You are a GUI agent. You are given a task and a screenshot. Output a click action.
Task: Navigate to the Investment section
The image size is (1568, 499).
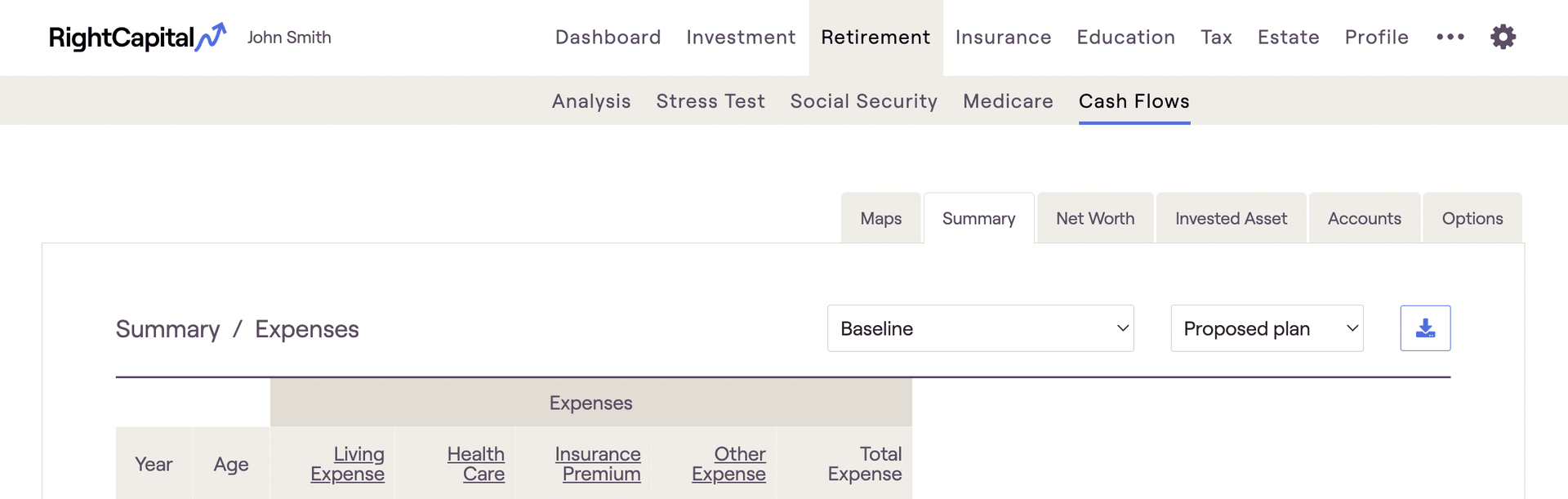(x=741, y=38)
